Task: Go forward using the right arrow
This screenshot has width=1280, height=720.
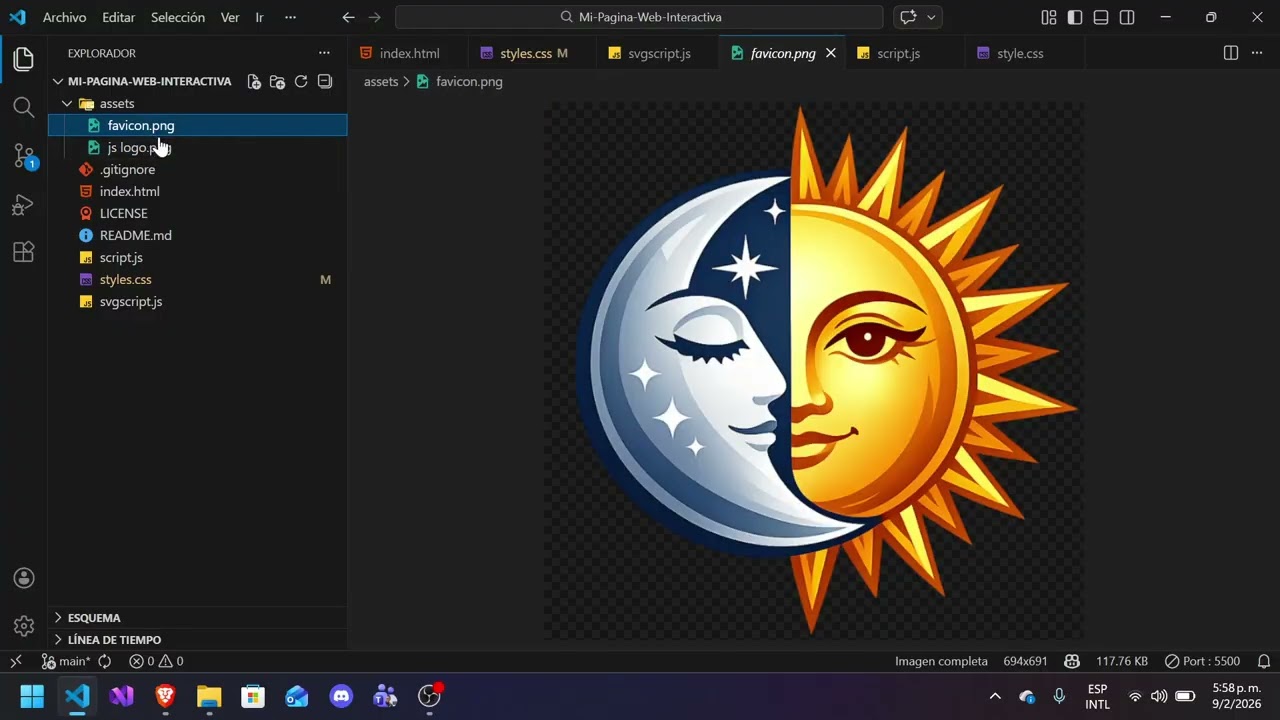Action: click(x=374, y=17)
